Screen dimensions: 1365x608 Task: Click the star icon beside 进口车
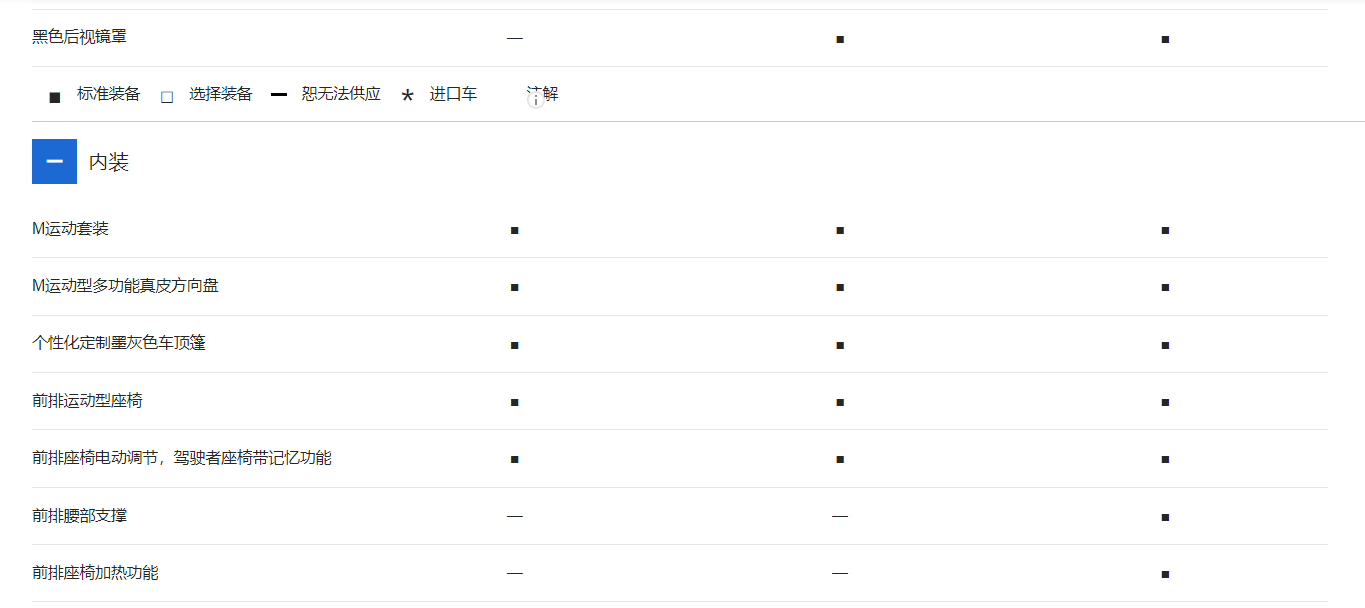(406, 94)
